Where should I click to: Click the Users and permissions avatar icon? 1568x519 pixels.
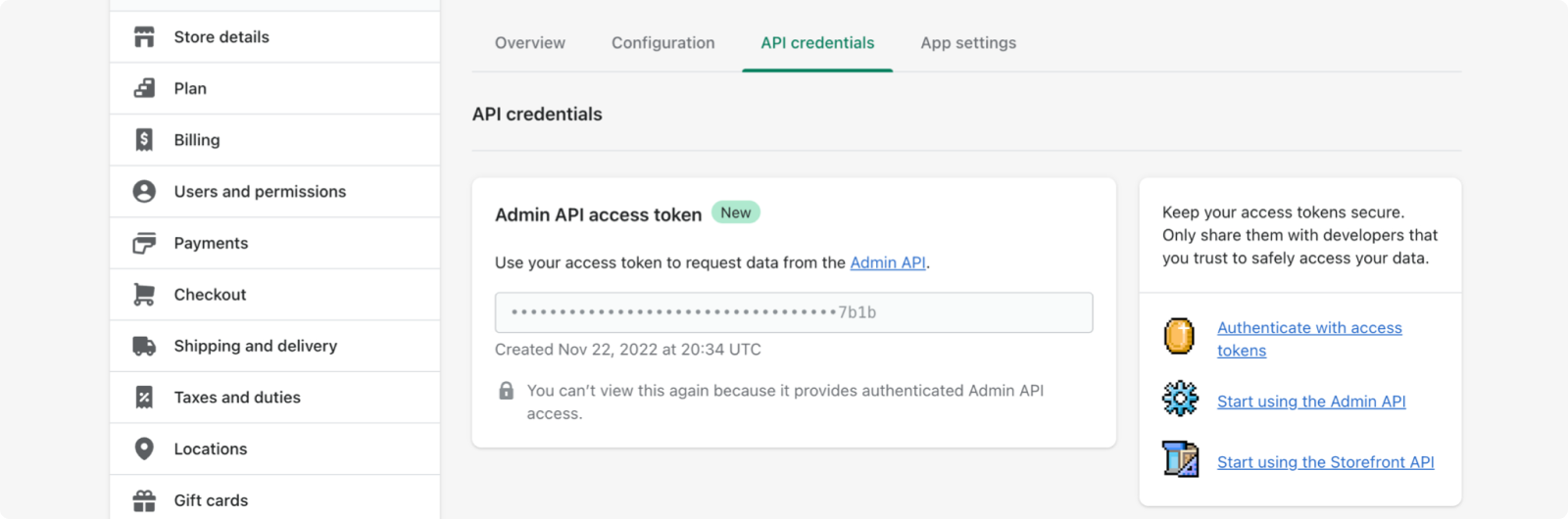(x=144, y=191)
